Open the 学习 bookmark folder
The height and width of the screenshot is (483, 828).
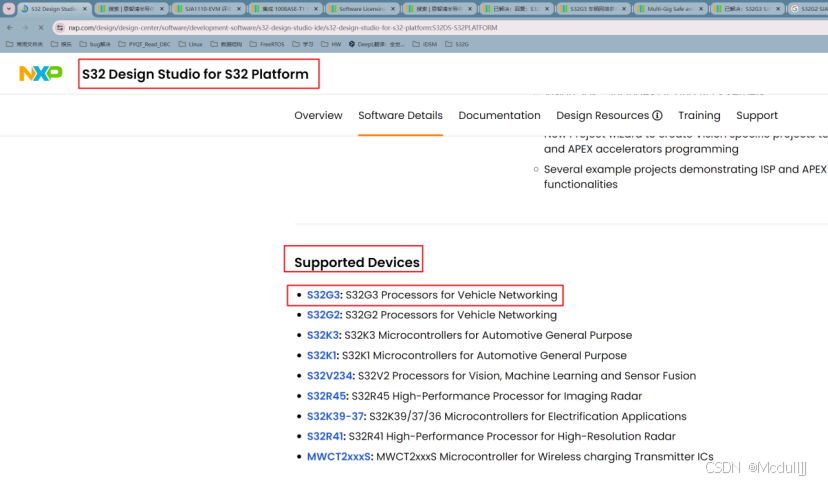303,44
